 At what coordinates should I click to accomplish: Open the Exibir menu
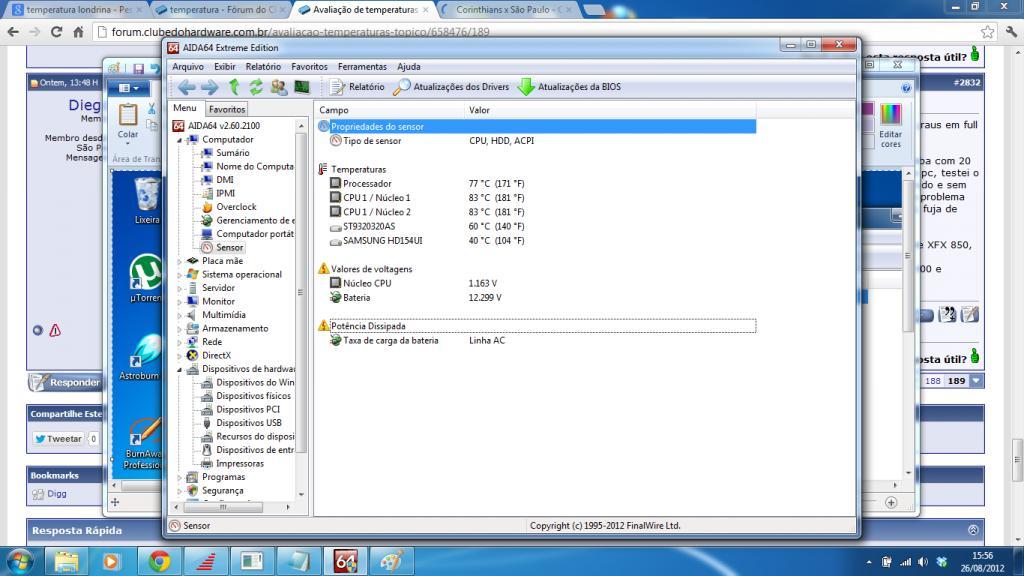coord(225,67)
